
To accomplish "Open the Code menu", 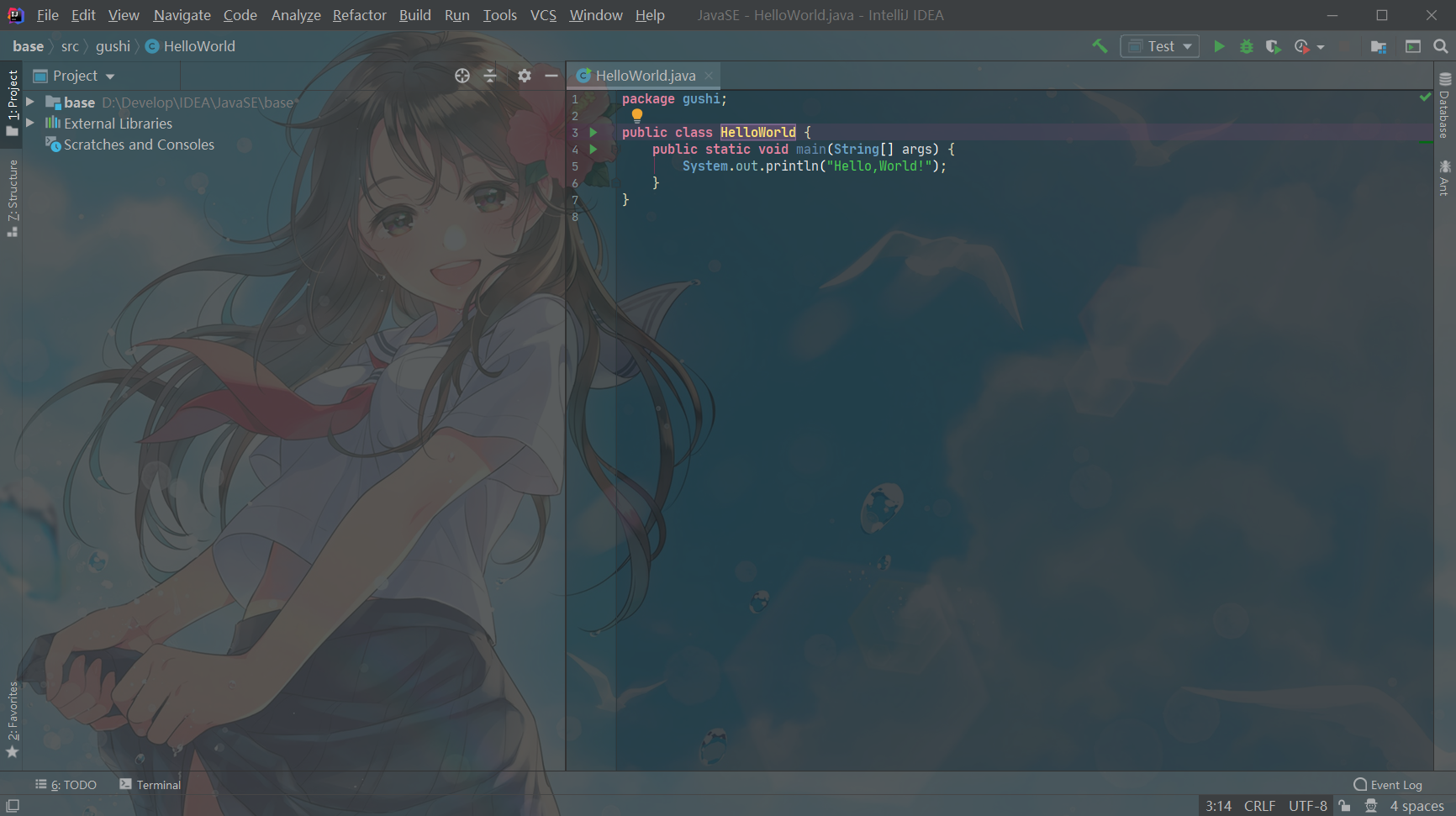I will 240,15.
